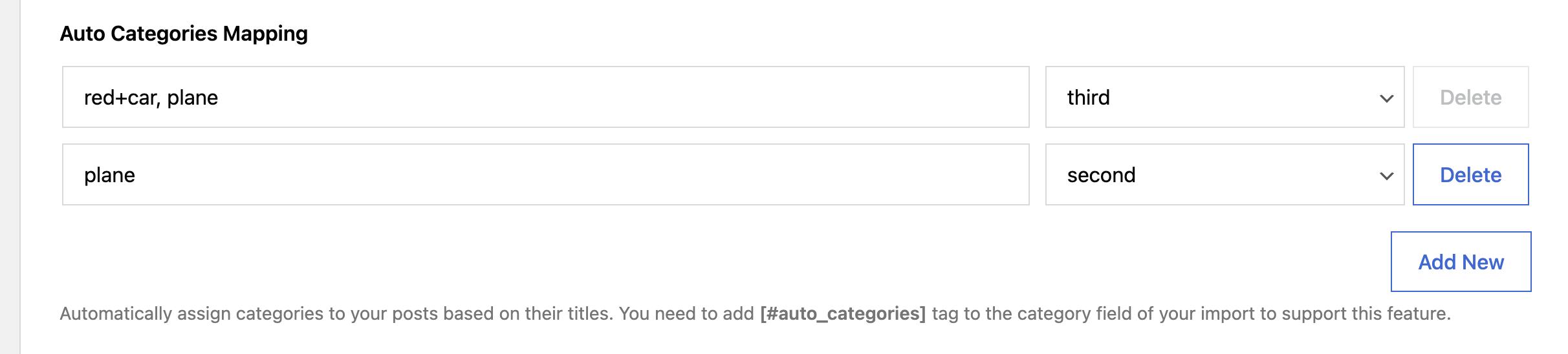Place the cursor in the second mapping keywords box

point(545,174)
